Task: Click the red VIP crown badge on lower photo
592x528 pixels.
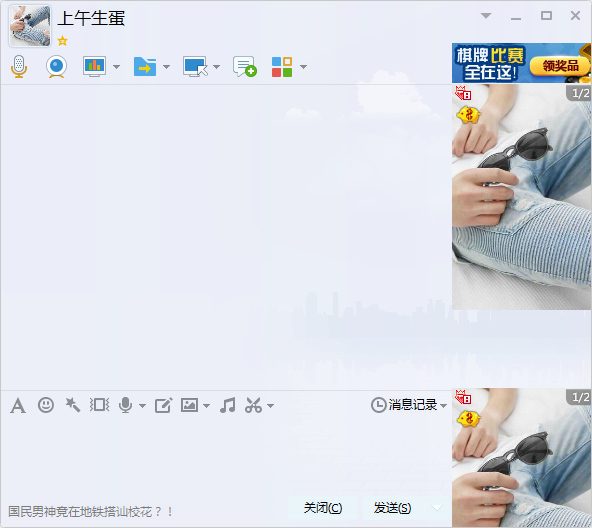Action: pos(463,397)
